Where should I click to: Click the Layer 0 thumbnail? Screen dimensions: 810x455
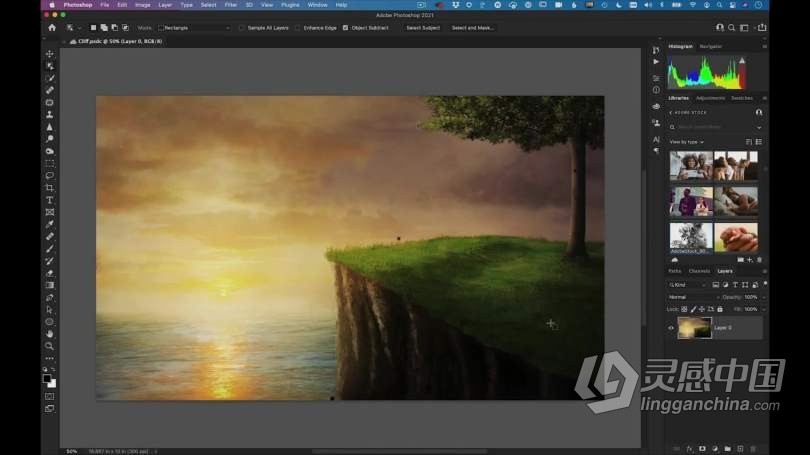tap(694, 328)
